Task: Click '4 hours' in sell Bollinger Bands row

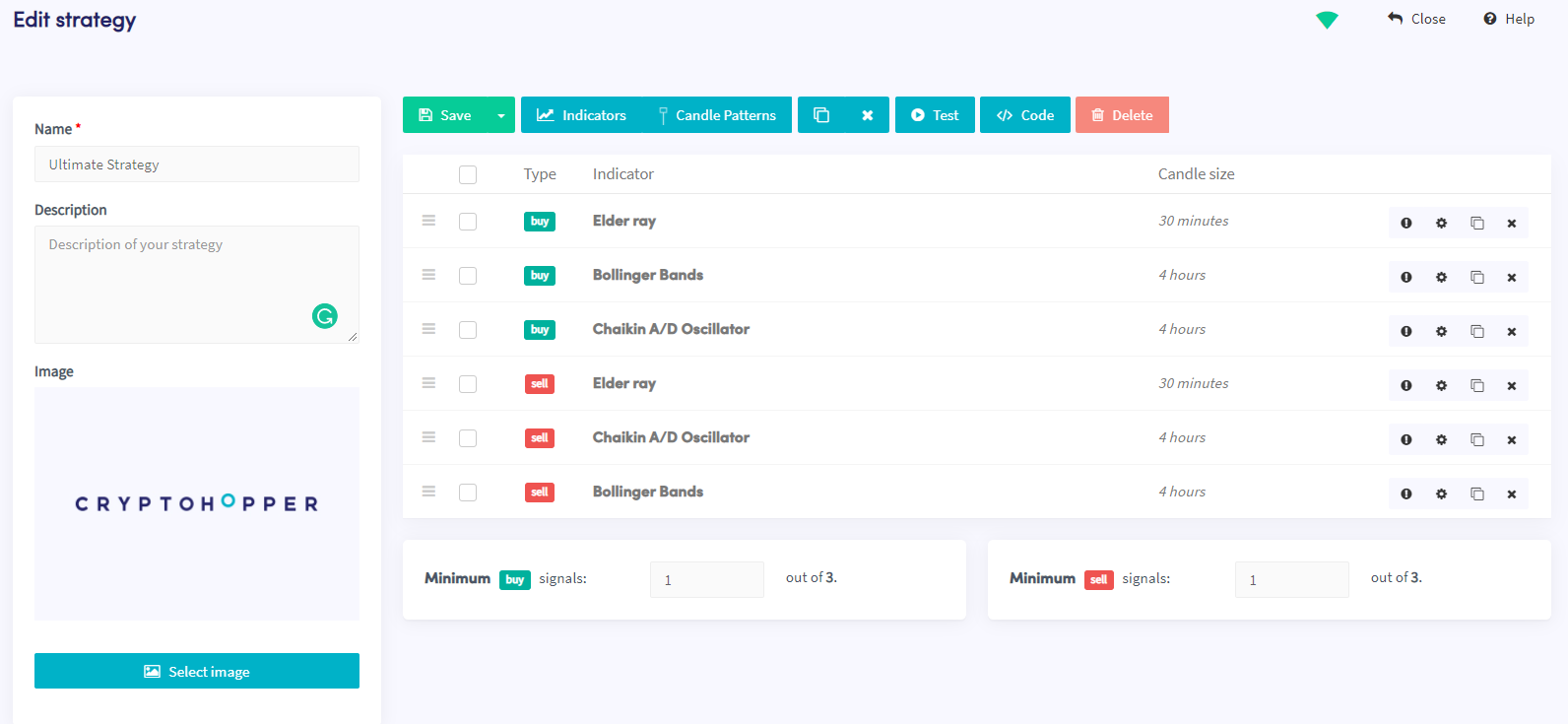Action: (x=1182, y=492)
